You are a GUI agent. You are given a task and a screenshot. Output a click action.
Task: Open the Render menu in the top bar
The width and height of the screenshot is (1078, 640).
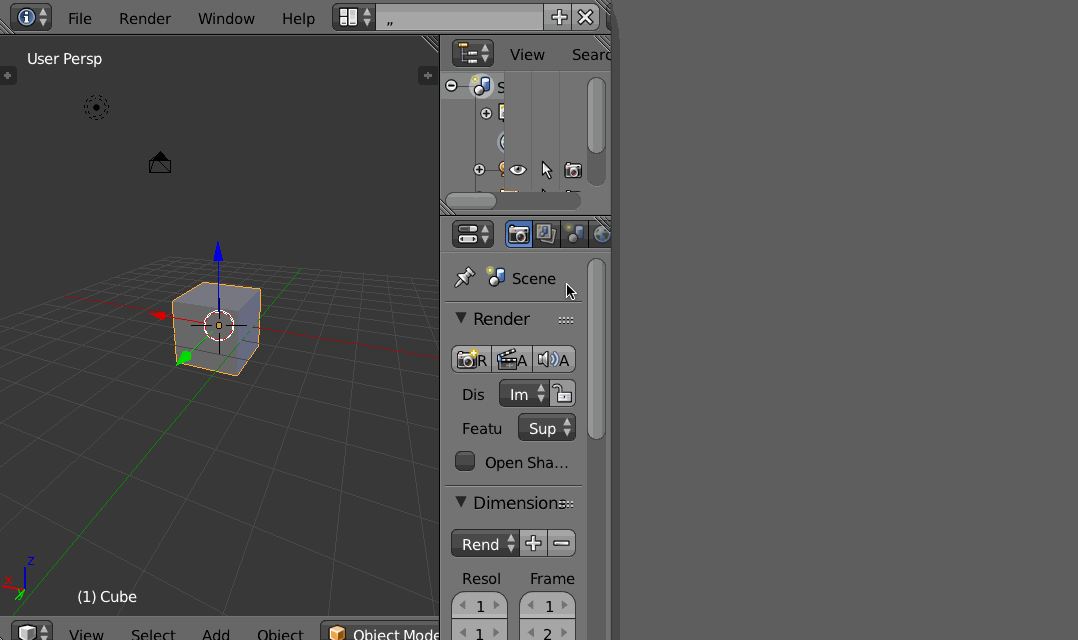tap(145, 17)
